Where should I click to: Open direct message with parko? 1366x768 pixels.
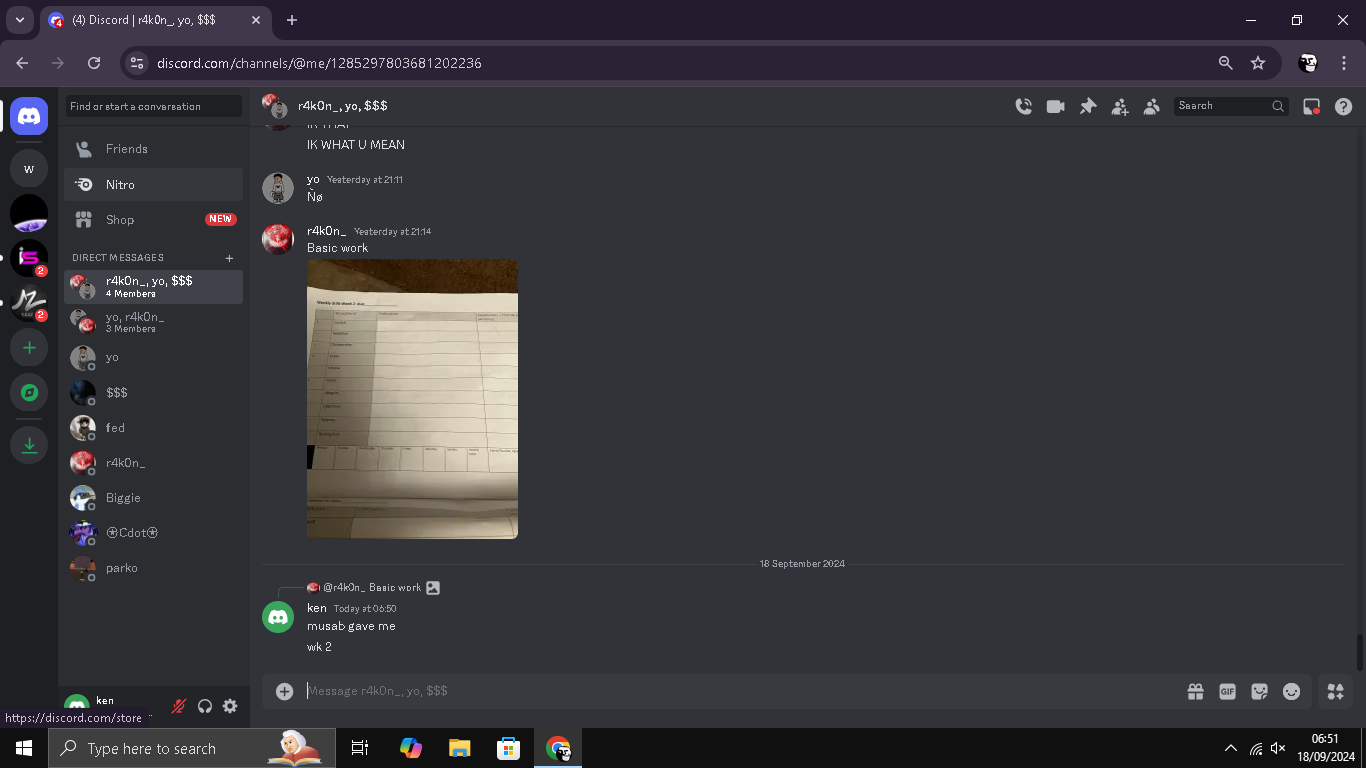tap(154, 567)
